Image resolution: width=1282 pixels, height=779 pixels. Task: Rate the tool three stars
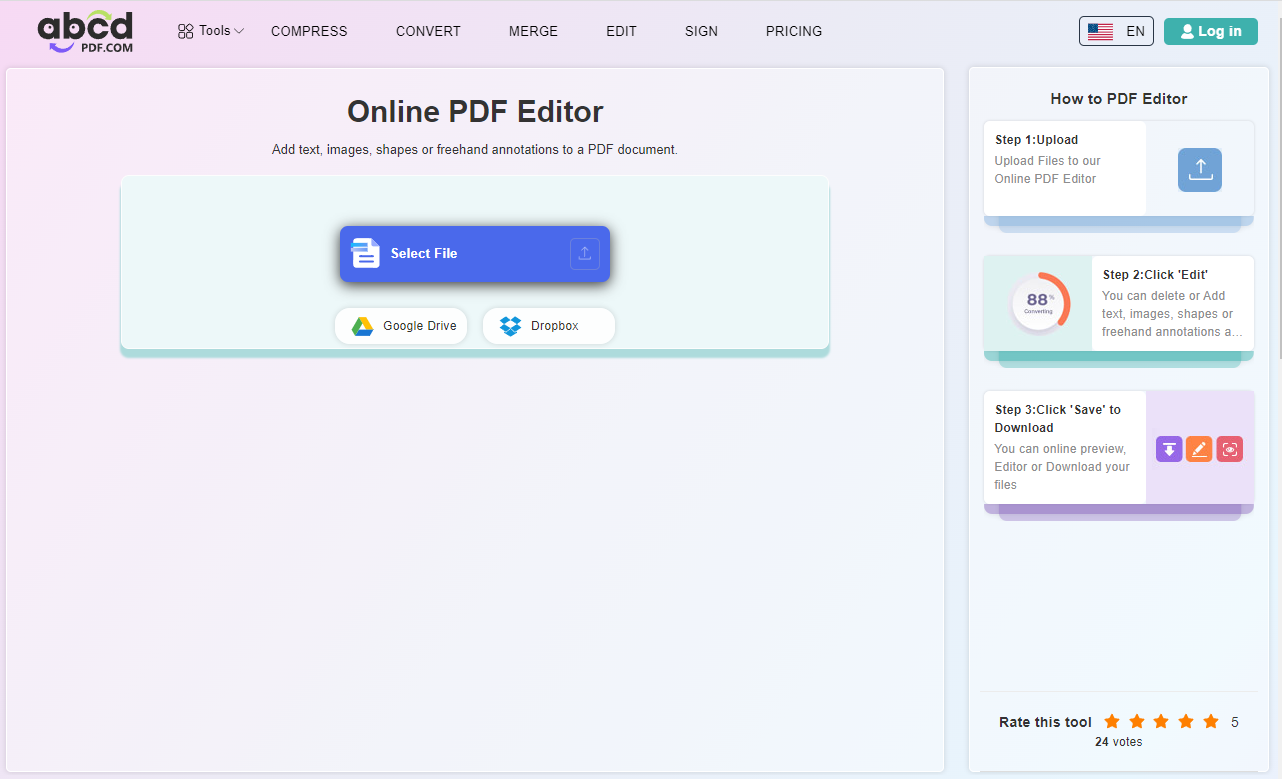tap(1161, 721)
